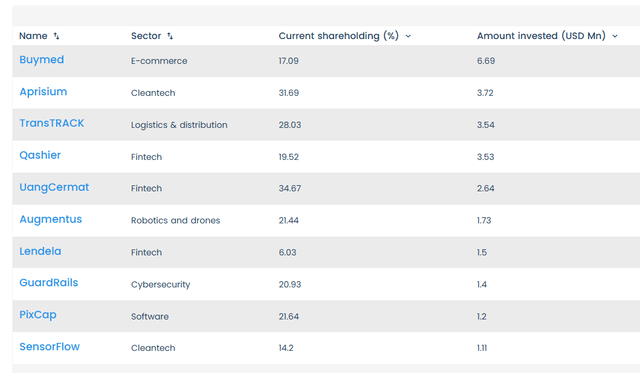Click the Sector column header
This screenshot has height=373, width=640.
(x=146, y=36)
